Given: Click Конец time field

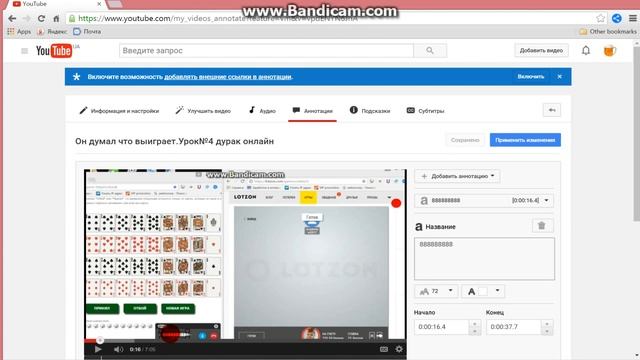Looking at the screenshot, I should click(x=515, y=327).
